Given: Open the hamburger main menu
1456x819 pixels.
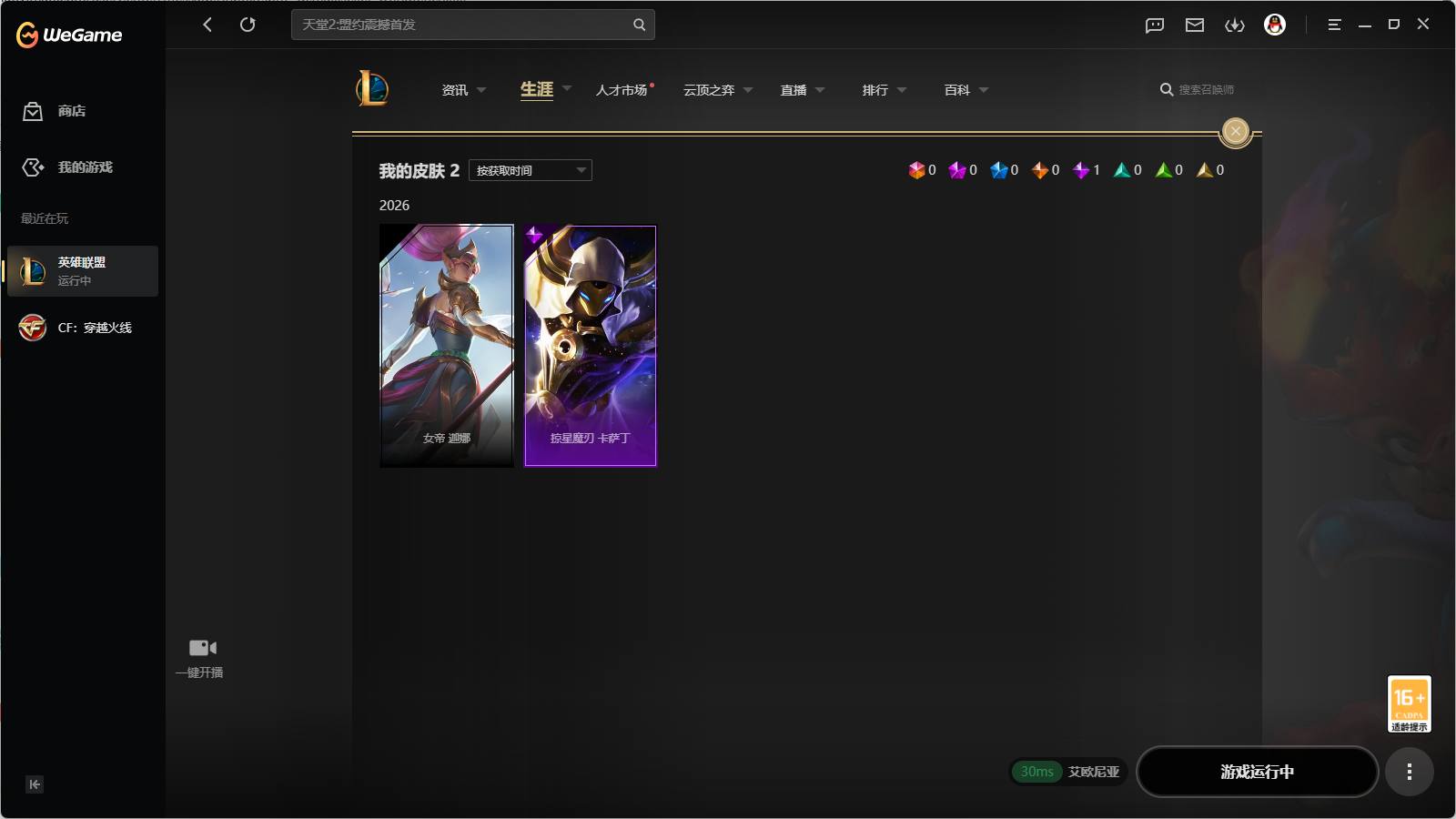Looking at the screenshot, I should (x=1334, y=25).
